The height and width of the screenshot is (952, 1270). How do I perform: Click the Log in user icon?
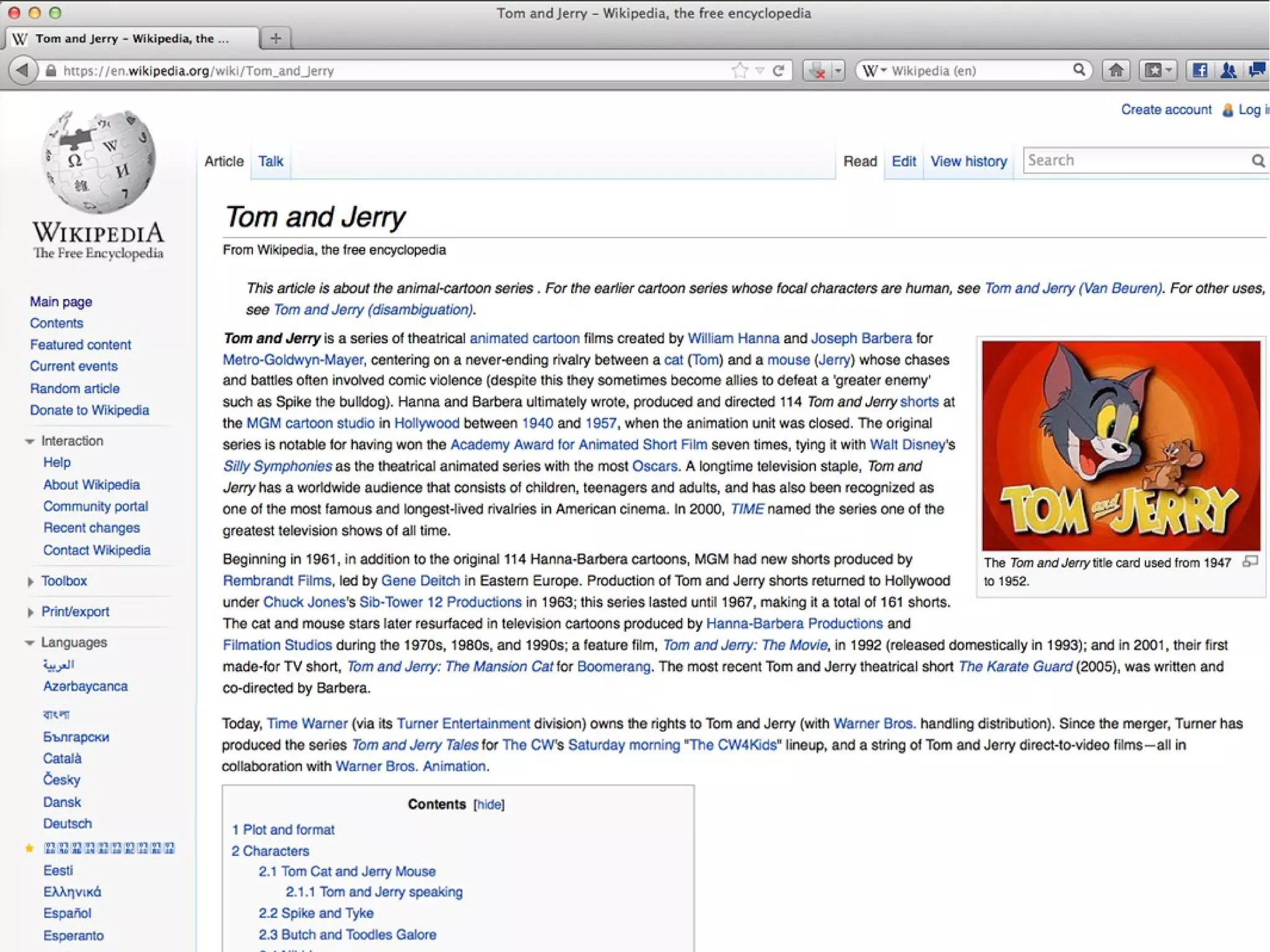coord(1227,110)
